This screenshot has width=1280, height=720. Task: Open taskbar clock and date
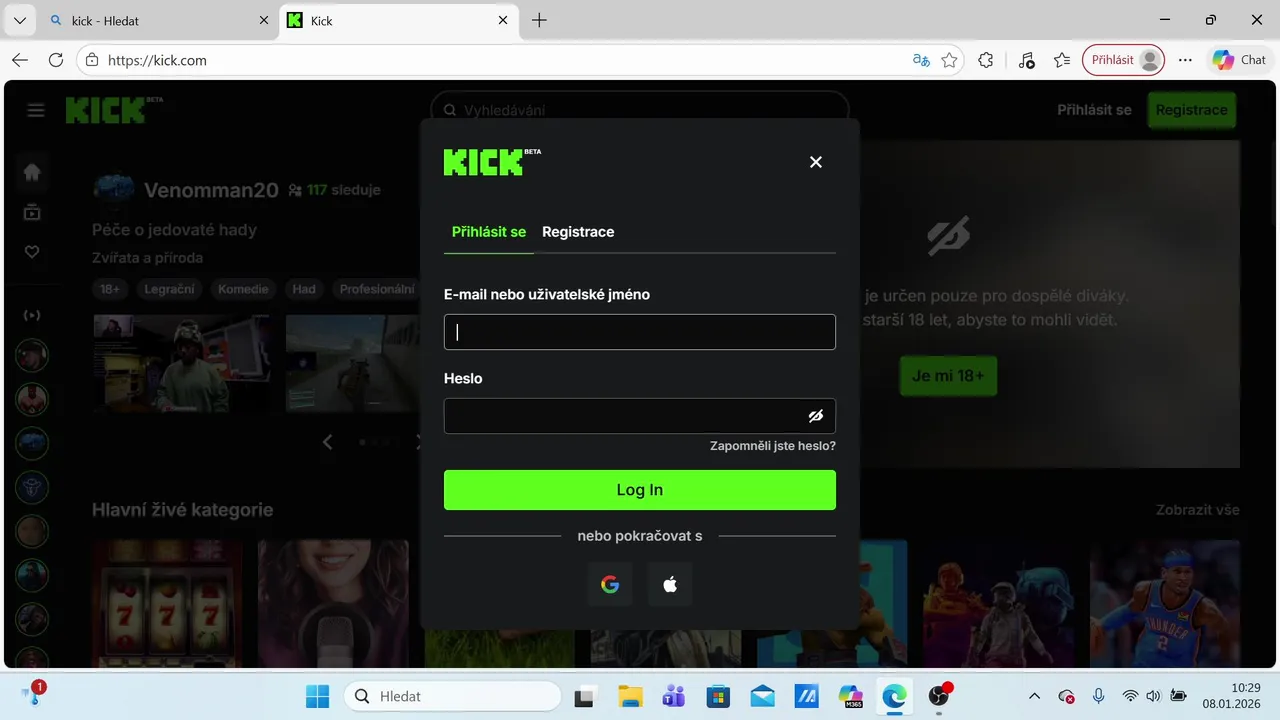coord(1231,695)
